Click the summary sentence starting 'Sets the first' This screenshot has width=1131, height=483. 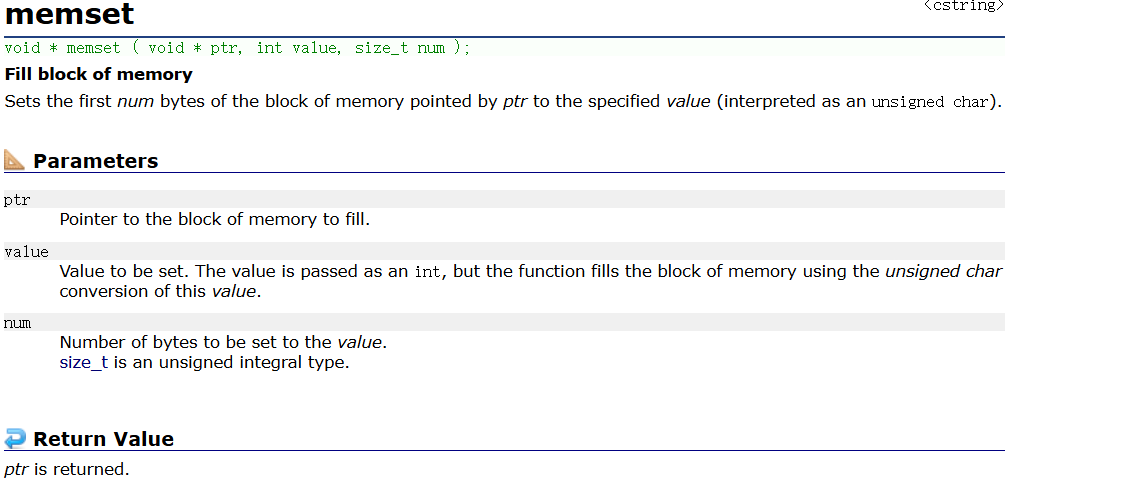point(503,101)
